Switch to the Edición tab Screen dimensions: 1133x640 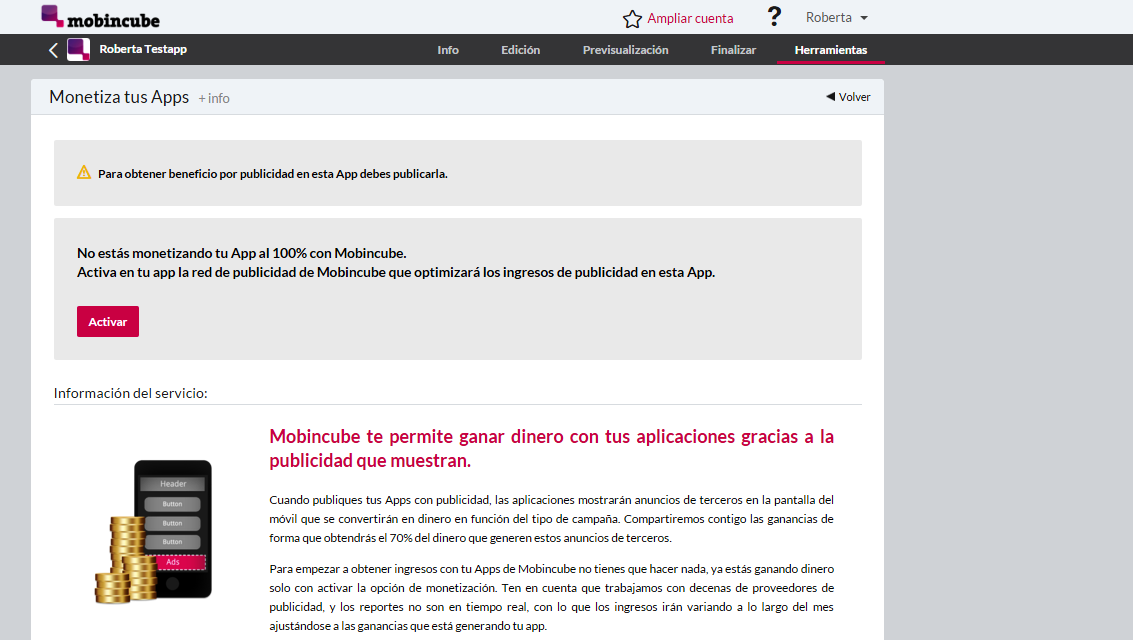520,50
